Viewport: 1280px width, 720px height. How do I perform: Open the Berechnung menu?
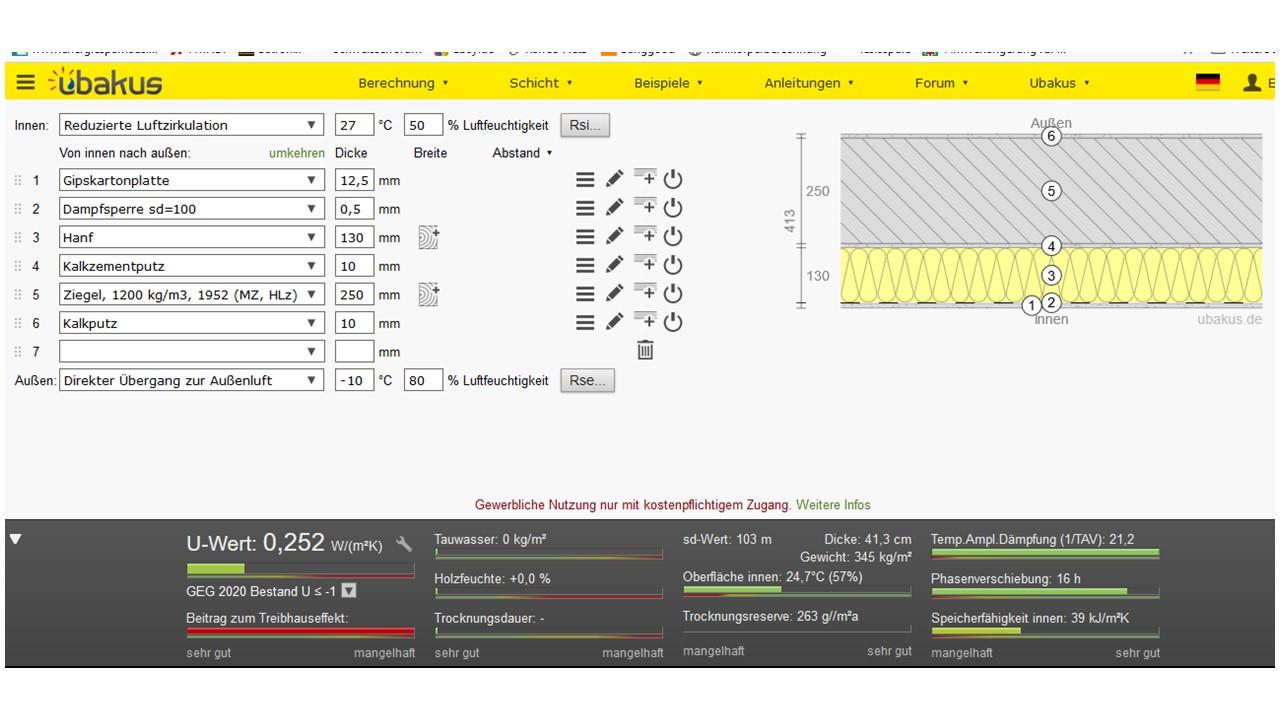pos(403,83)
